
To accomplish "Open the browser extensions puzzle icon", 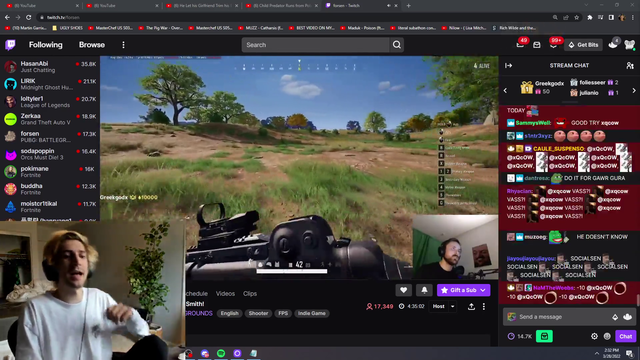I will (590, 18).
